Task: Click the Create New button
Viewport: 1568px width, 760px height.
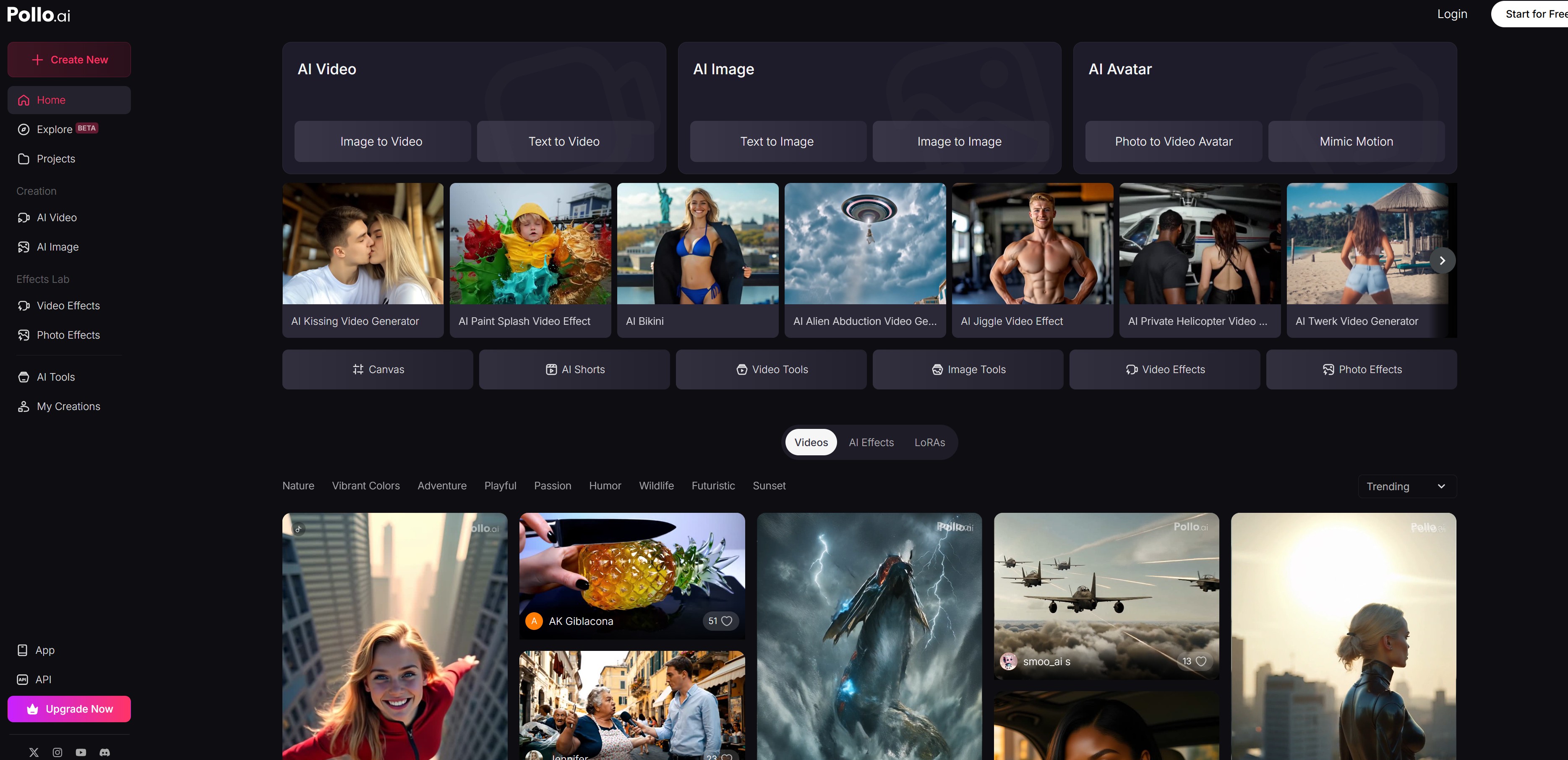Action: (x=69, y=60)
